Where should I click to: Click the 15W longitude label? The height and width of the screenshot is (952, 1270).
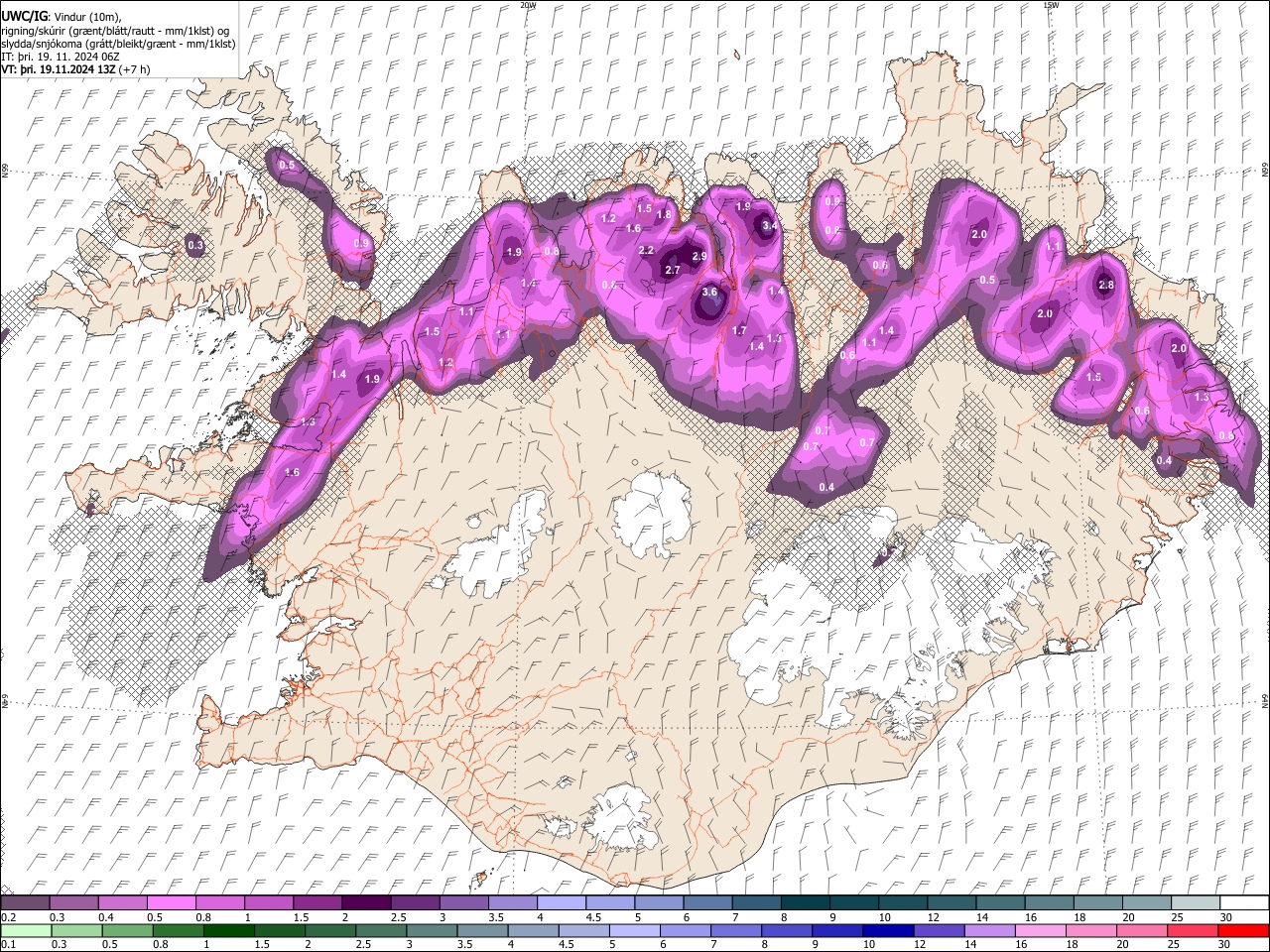pyautogui.click(x=1051, y=5)
